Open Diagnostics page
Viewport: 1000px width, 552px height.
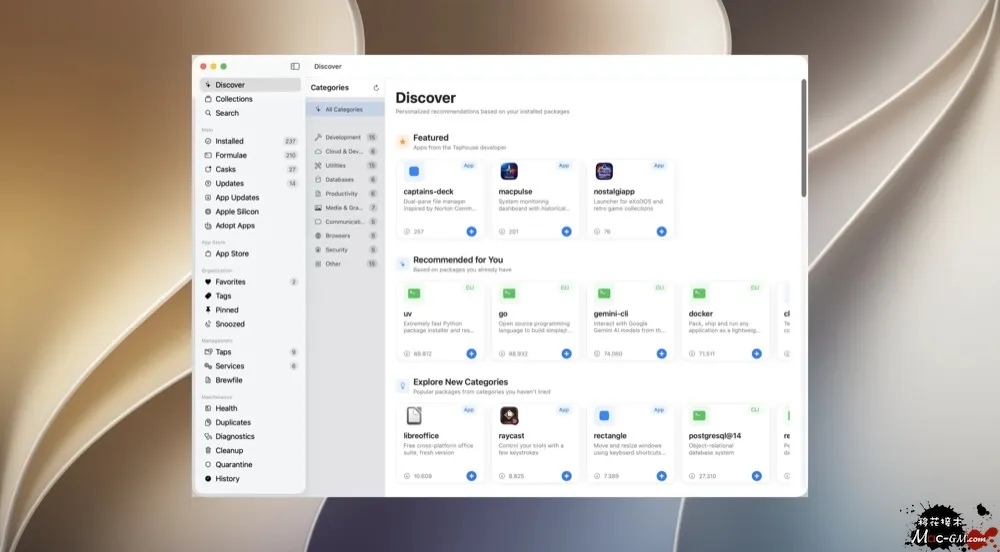pyautogui.click(x=250, y=436)
